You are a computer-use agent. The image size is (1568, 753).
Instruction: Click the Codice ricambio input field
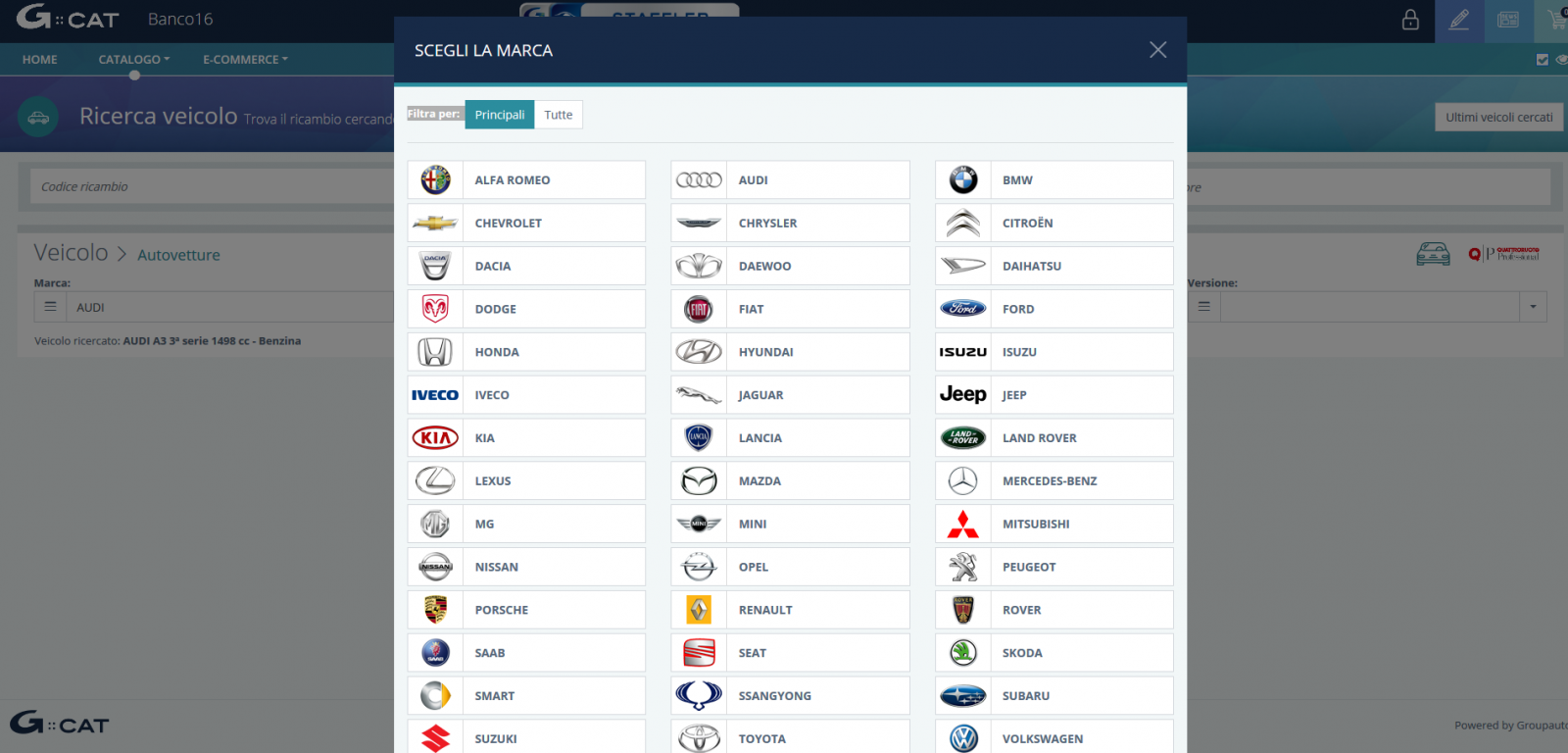pos(212,186)
